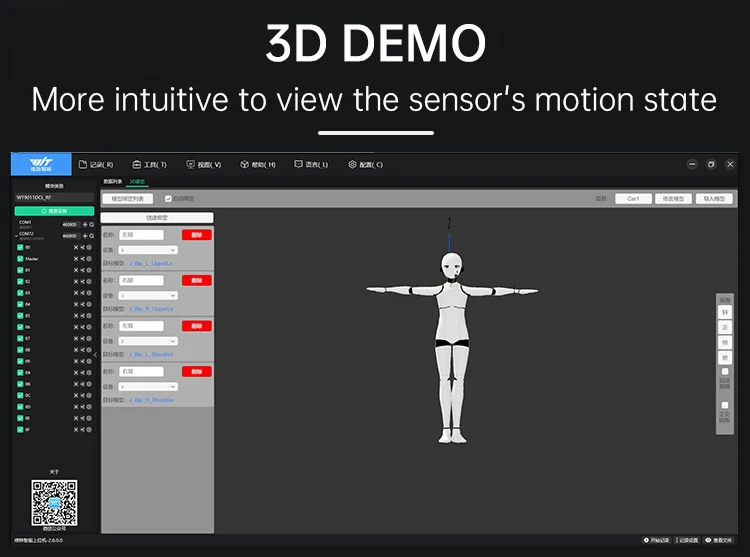750x557 pixels.
Task: Click name field of J_Bip_R_Shoulder binding
Action: click(141, 371)
